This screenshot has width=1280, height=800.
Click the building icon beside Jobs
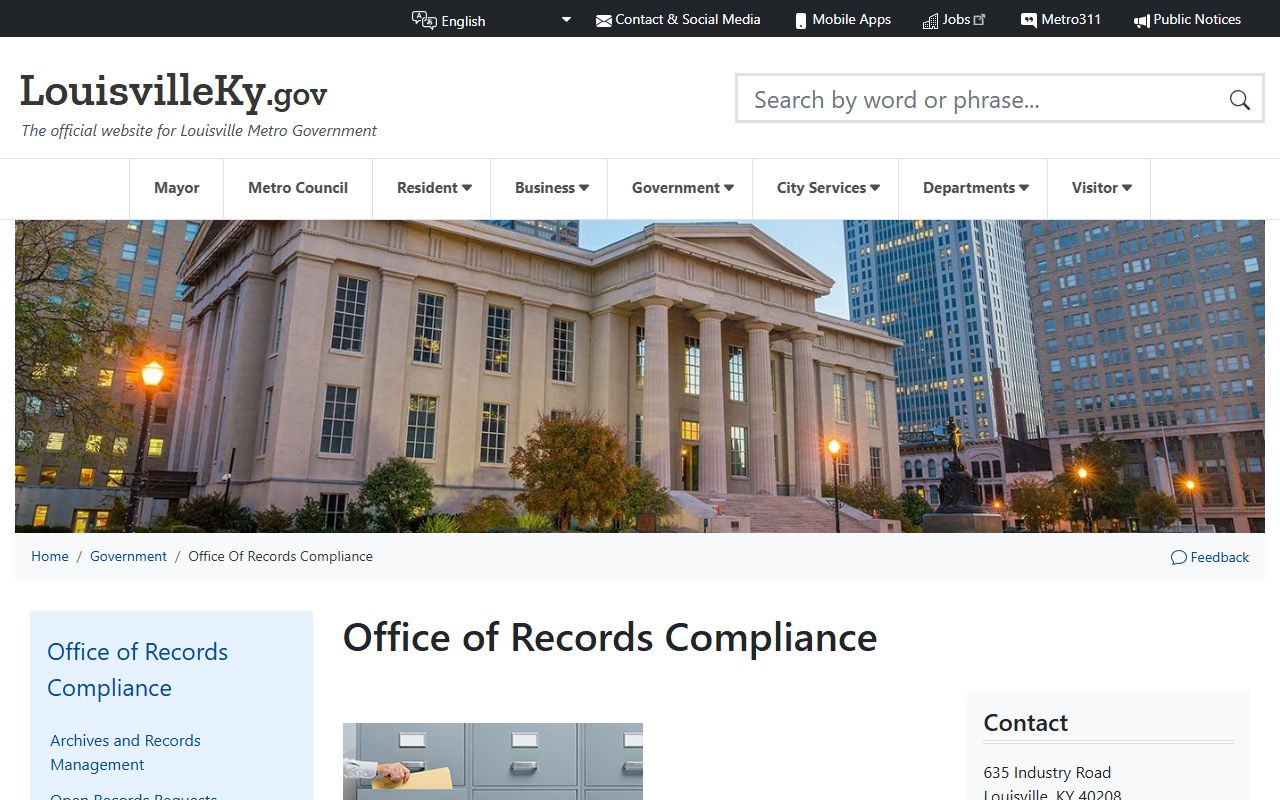pyautogui.click(x=930, y=20)
